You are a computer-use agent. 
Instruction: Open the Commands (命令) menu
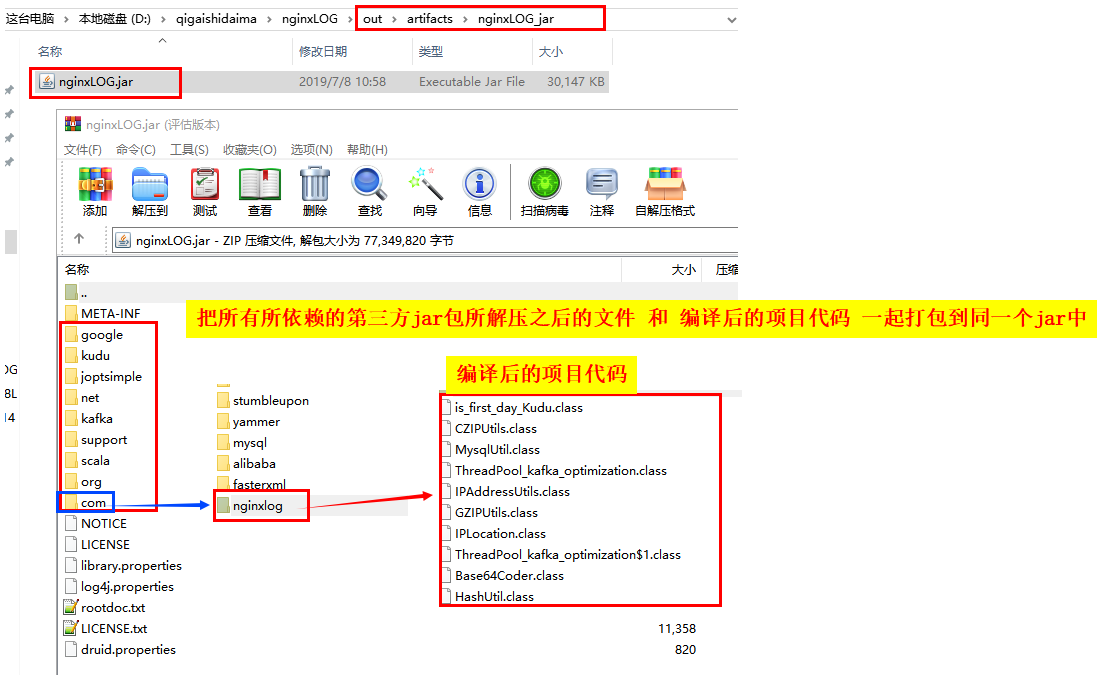click(136, 150)
